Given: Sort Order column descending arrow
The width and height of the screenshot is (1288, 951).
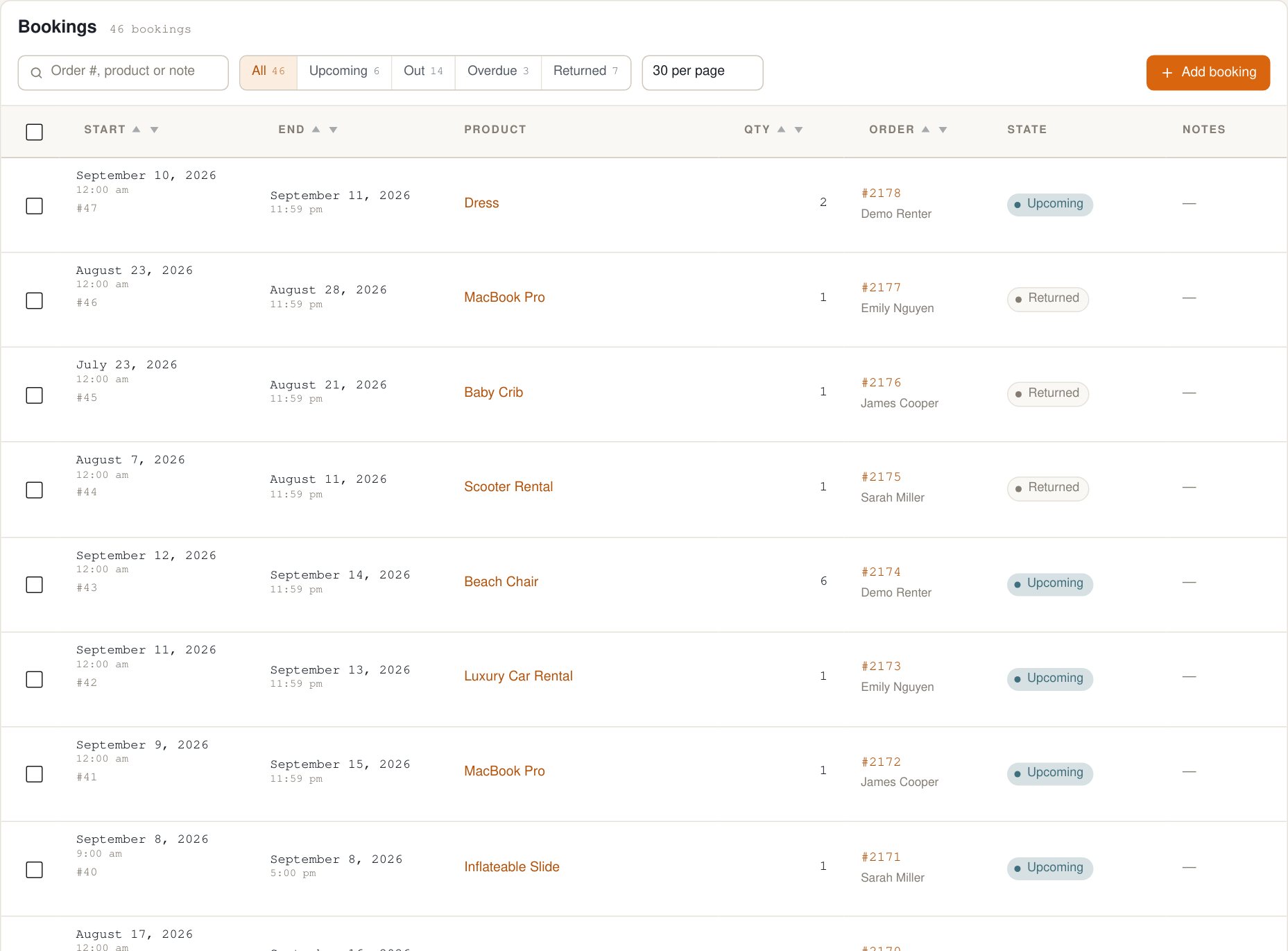Looking at the screenshot, I should (943, 130).
